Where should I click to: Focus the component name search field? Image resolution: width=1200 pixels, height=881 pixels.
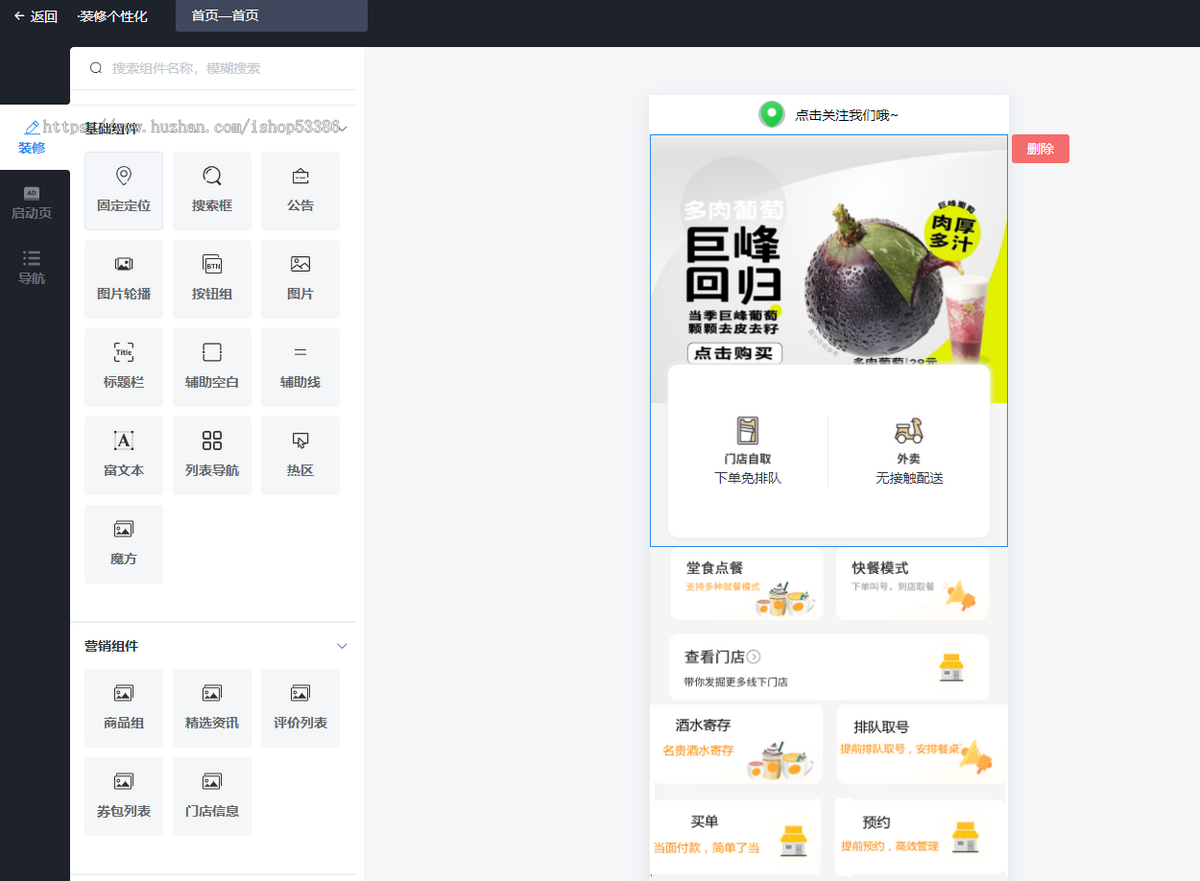(x=213, y=68)
